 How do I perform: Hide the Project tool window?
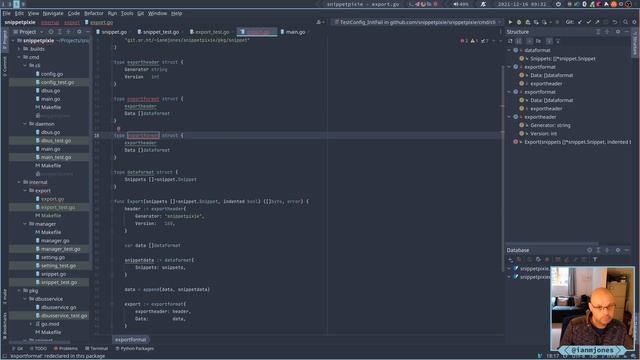[87, 32]
